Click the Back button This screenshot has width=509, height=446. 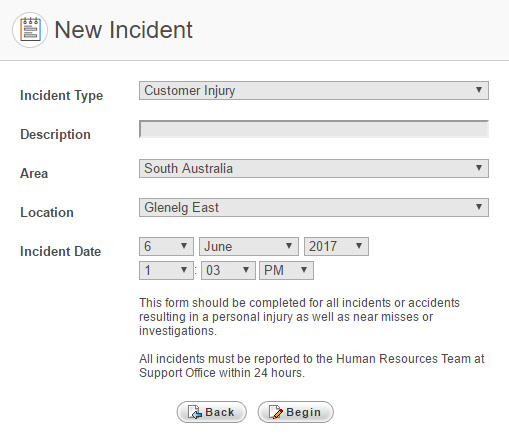[212, 412]
